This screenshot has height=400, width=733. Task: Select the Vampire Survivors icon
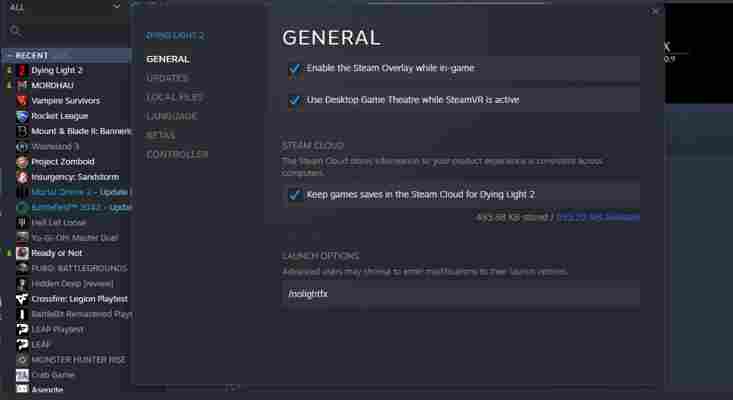click(22, 100)
